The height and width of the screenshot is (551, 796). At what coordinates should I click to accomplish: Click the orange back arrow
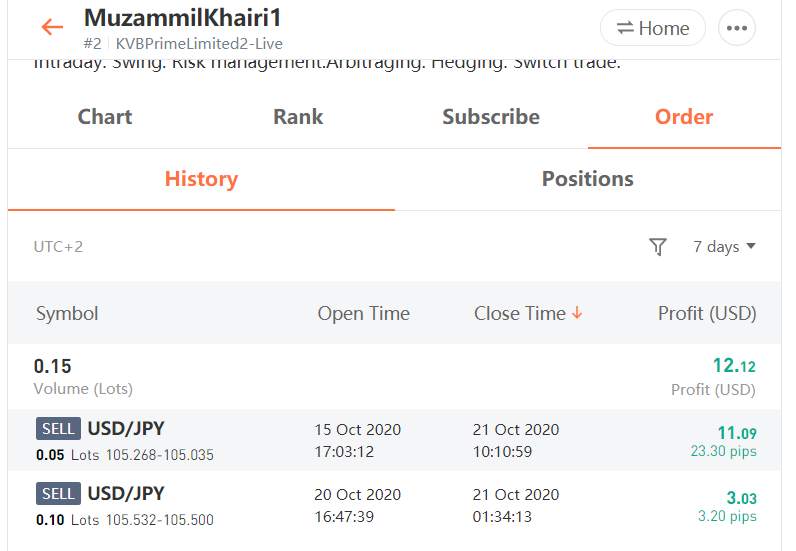click(52, 27)
